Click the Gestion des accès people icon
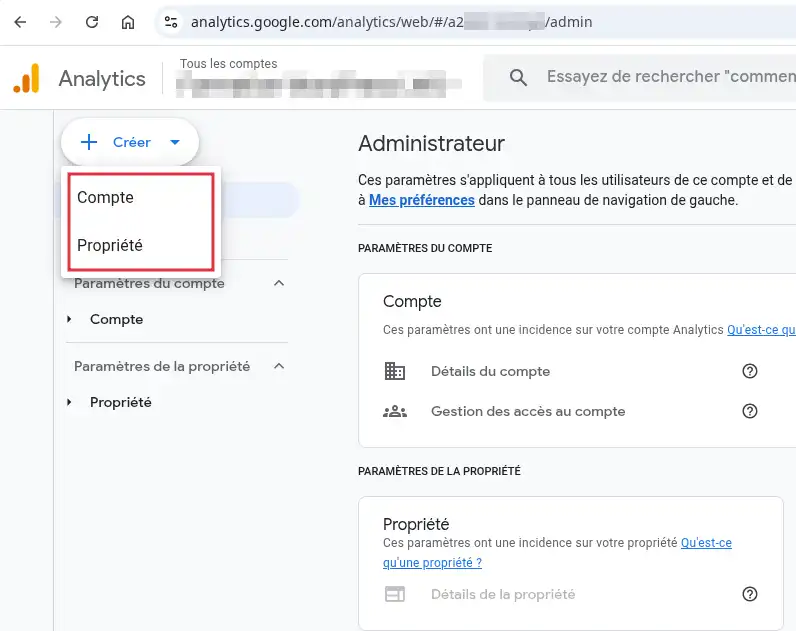796x631 pixels. tap(394, 412)
